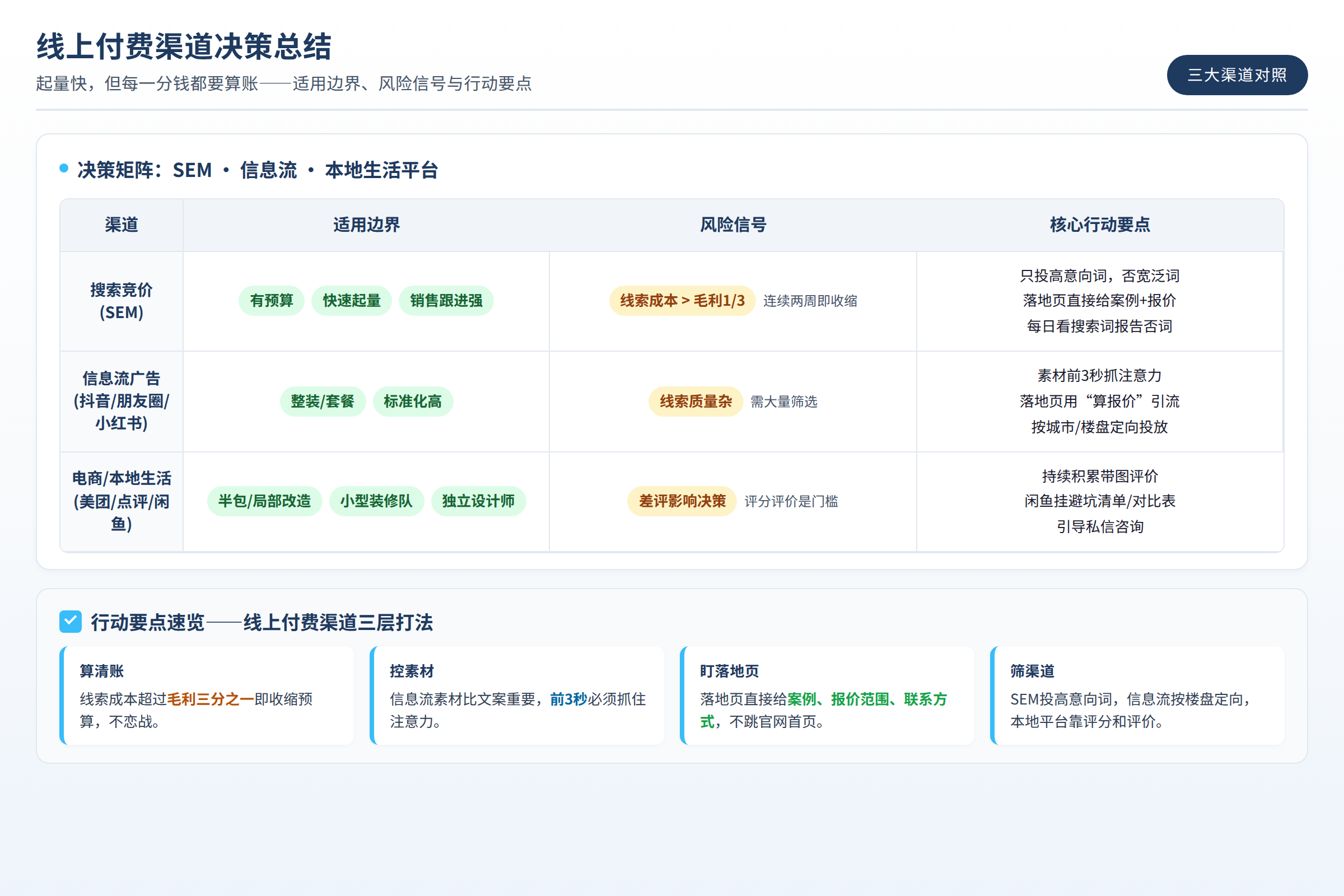
Task: Click the blue checkmark icon beside 行动要点速览
Action: (x=71, y=622)
